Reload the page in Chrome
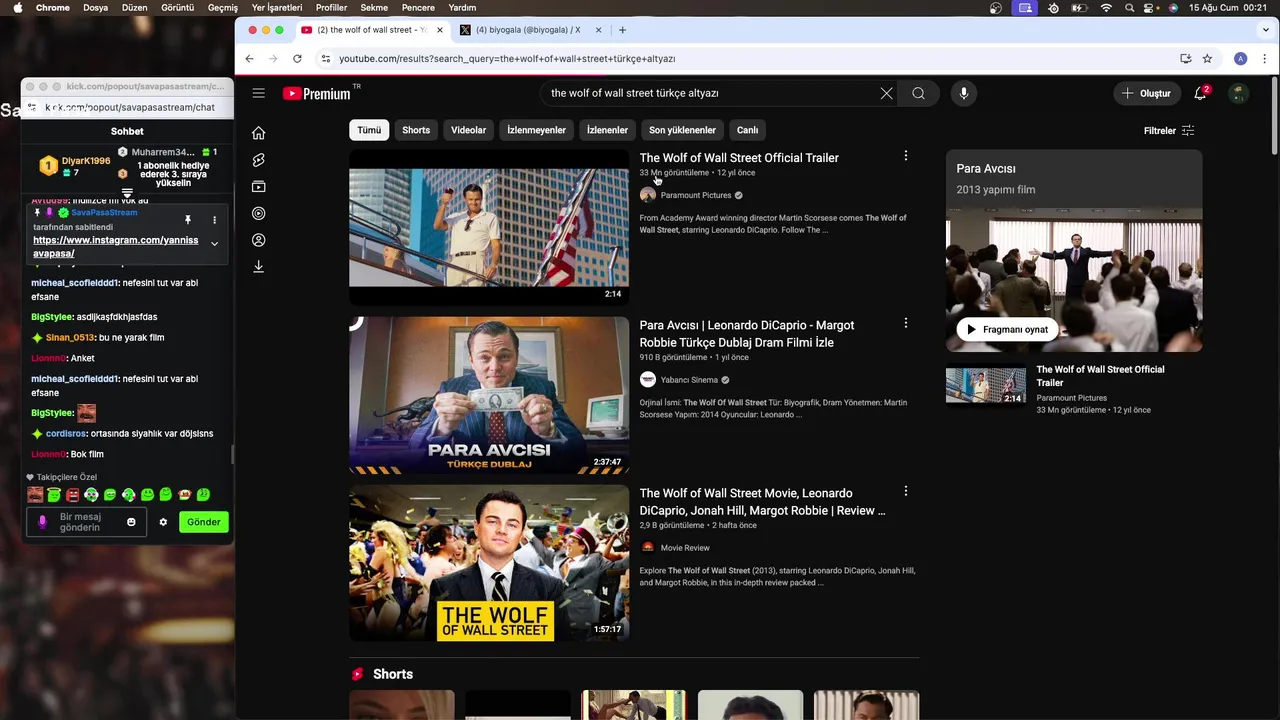Image resolution: width=1280 pixels, height=720 pixels. (297, 59)
